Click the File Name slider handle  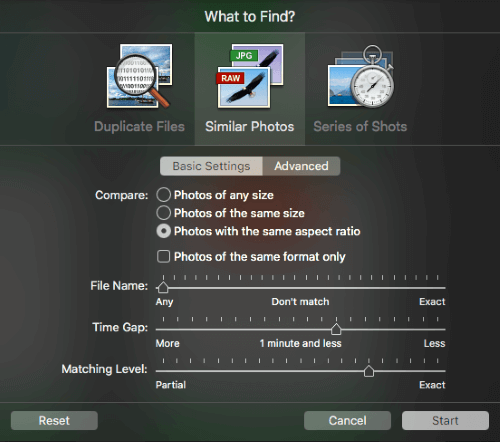click(x=163, y=287)
